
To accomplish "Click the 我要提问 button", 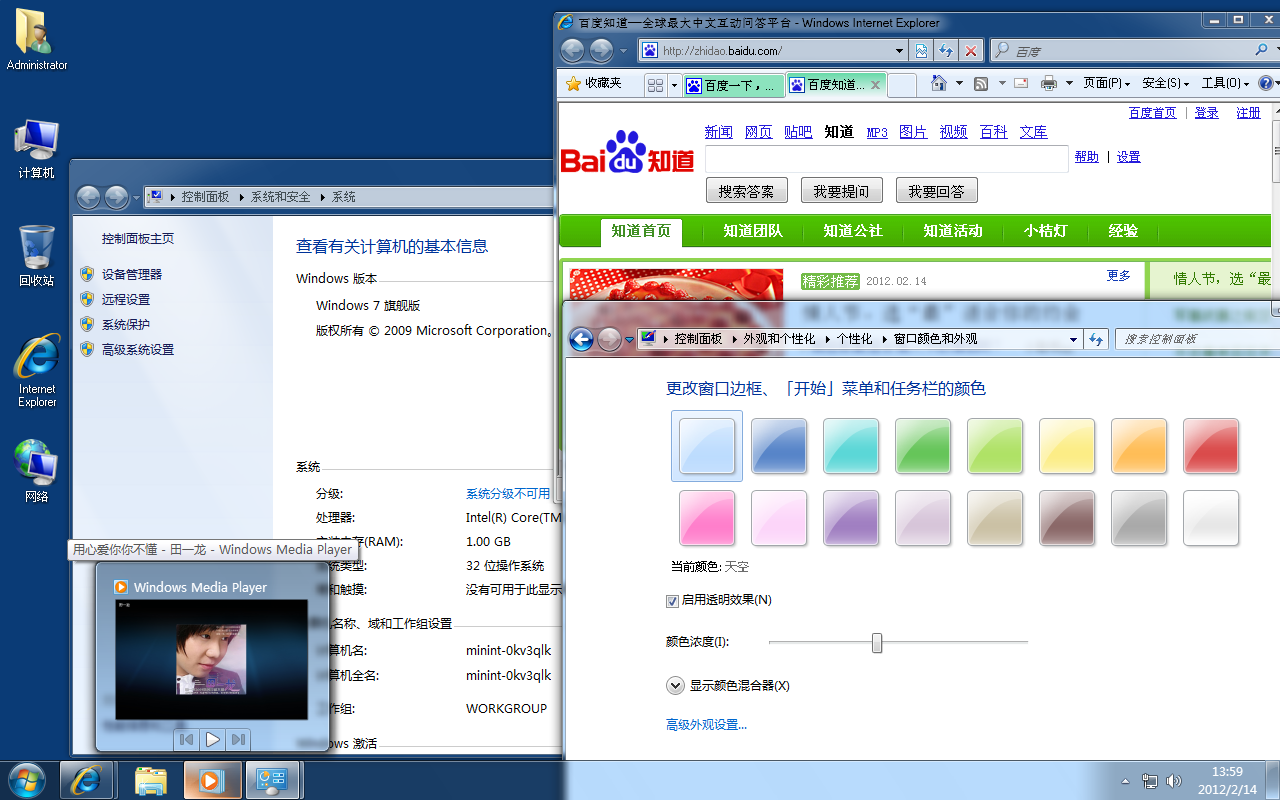I will pos(841,191).
